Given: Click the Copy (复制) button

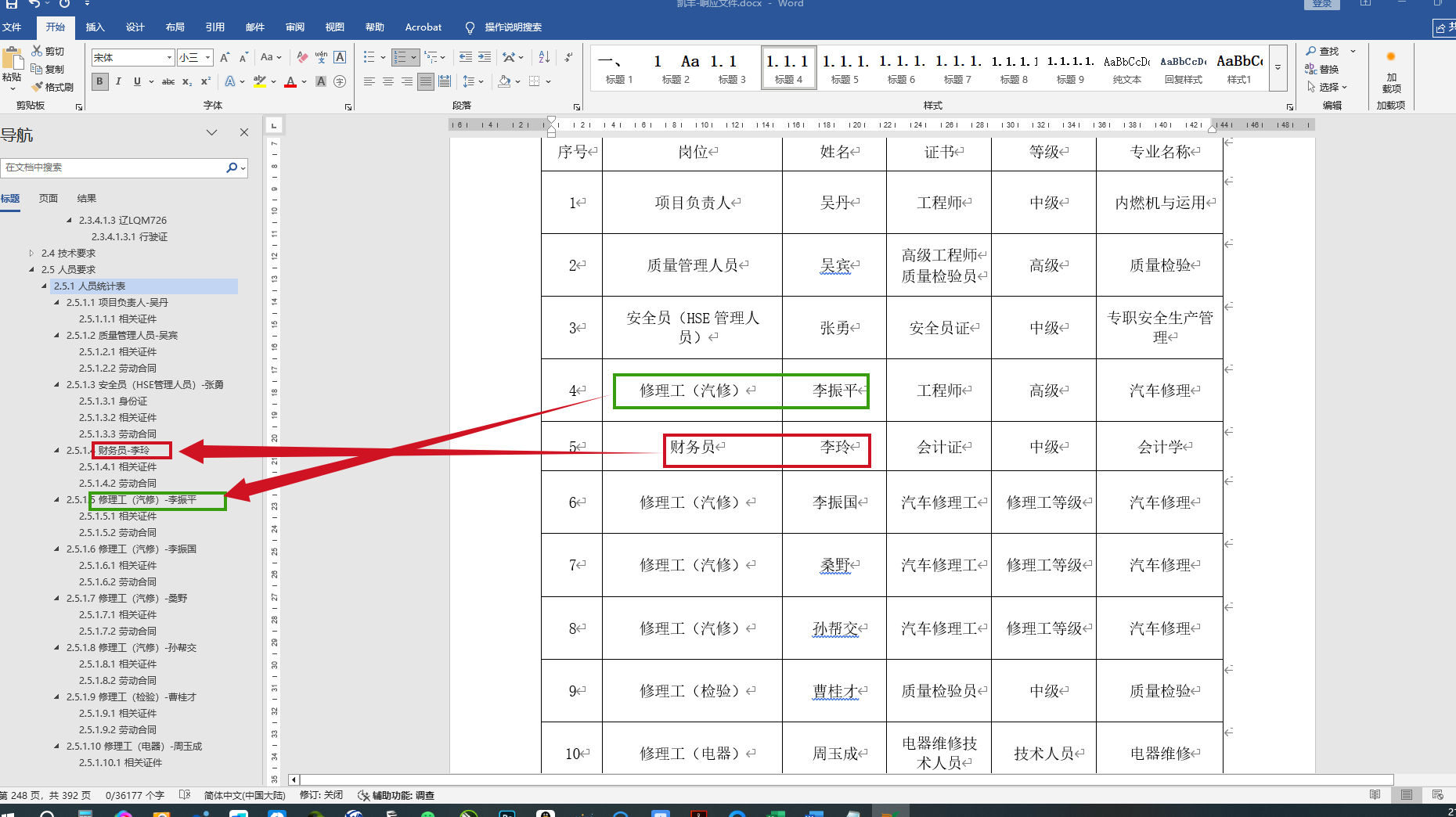Looking at the screenshot, I should (x=48, y=69).
